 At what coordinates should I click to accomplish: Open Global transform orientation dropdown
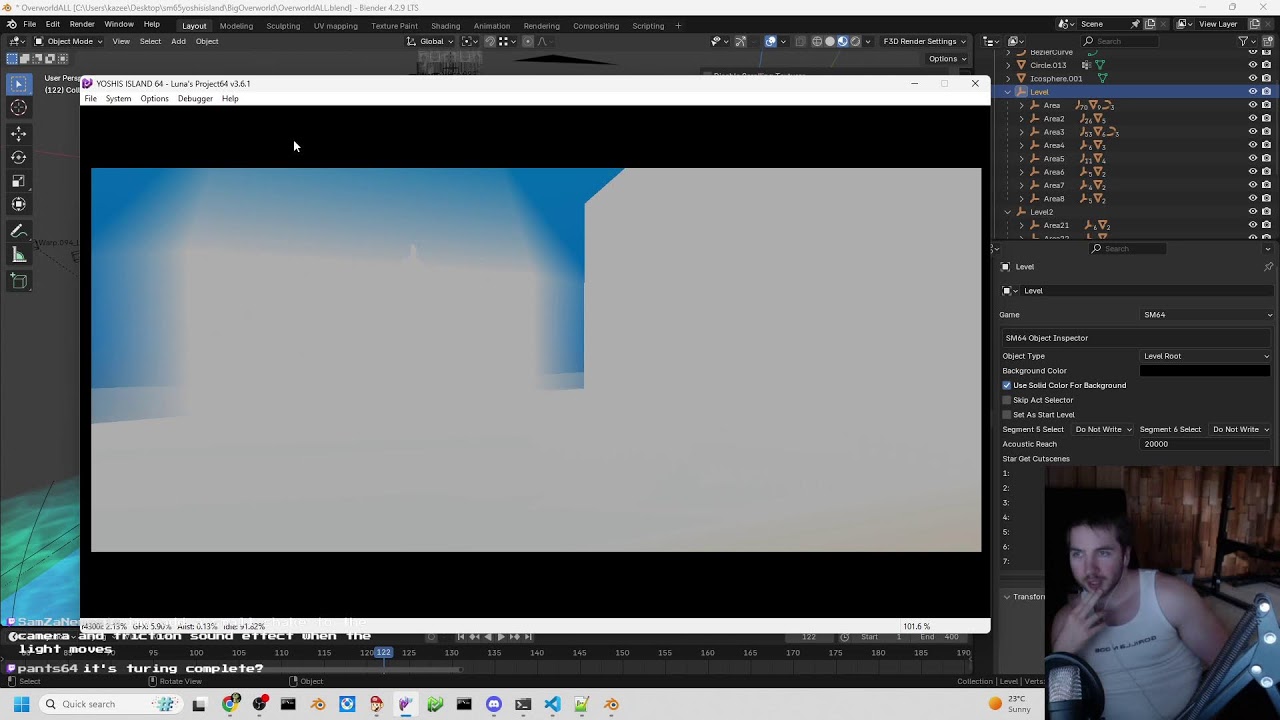point(431,41)
